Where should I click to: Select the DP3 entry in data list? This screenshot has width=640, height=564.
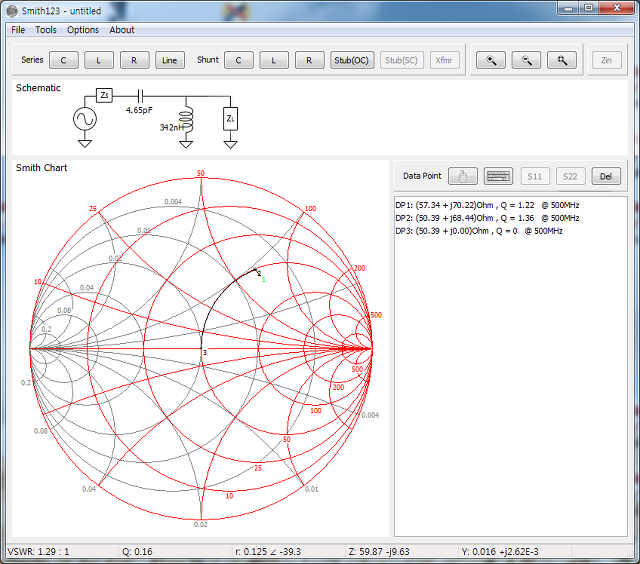click(479, 231)
